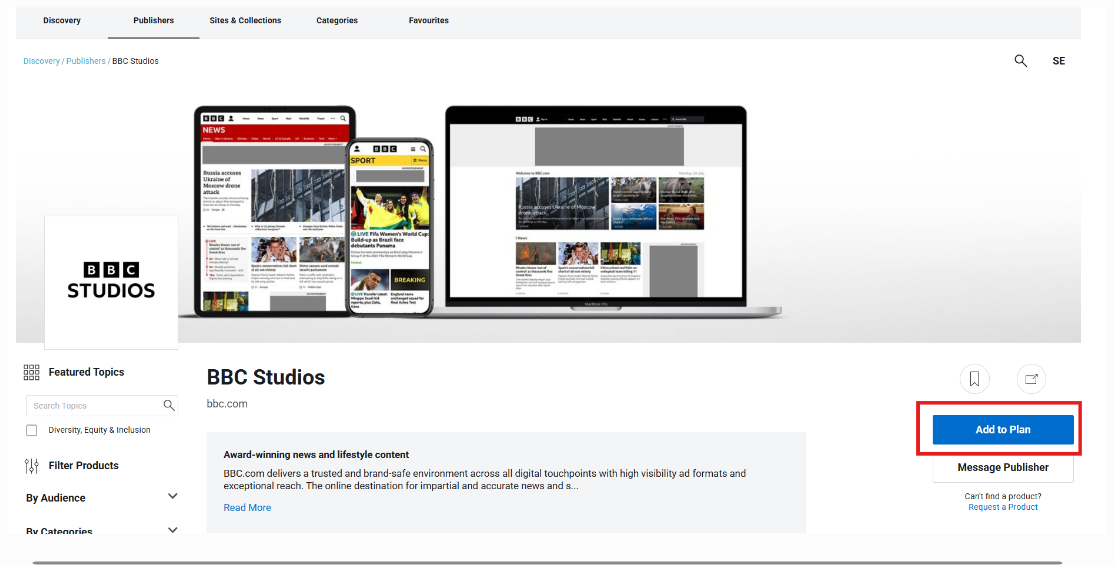Screen dimensions: 1114x565
Task: Click the Featured Topics grid icon
Action: 31,372
